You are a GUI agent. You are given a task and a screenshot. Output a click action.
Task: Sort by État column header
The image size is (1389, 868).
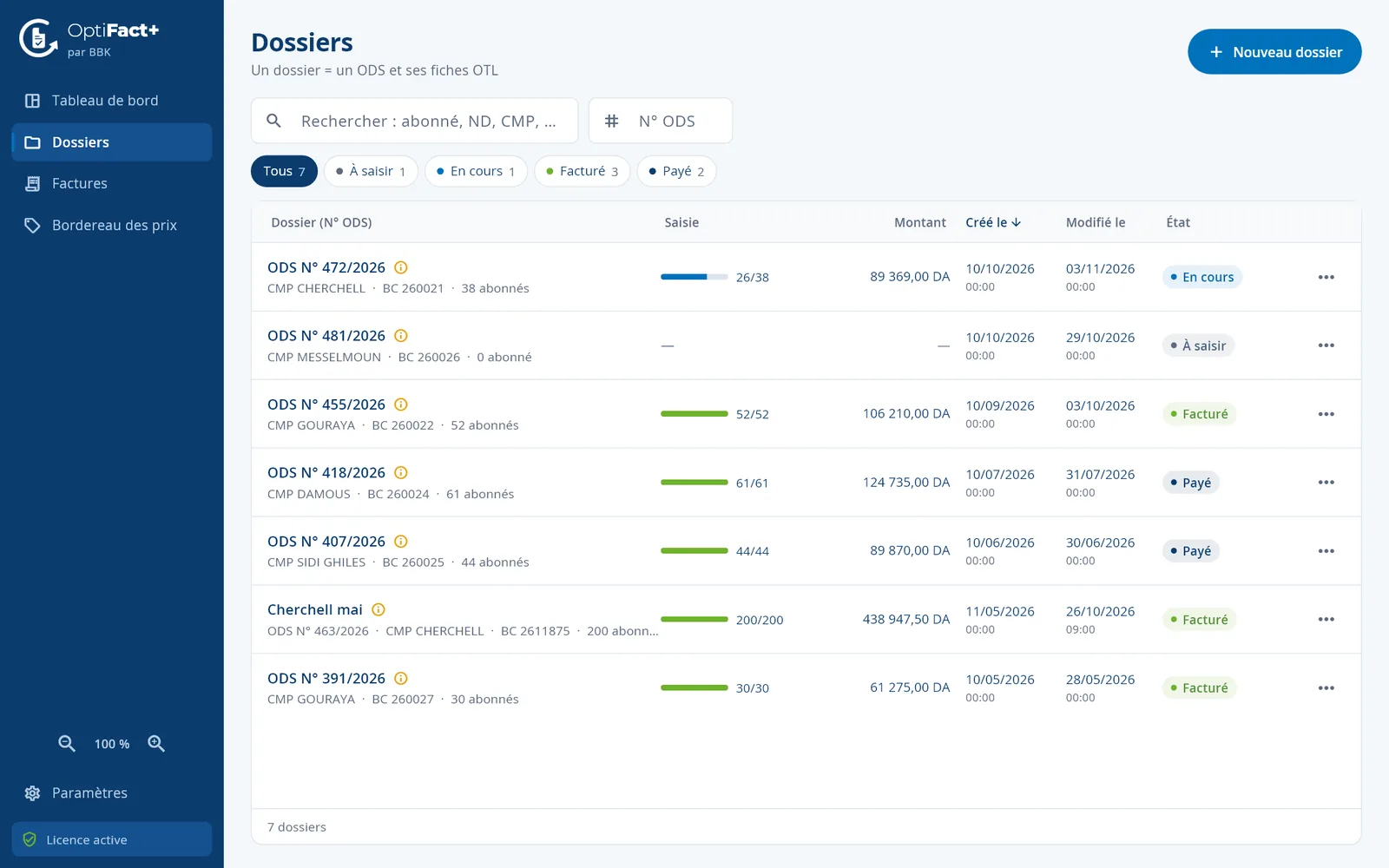point(1178,222)
